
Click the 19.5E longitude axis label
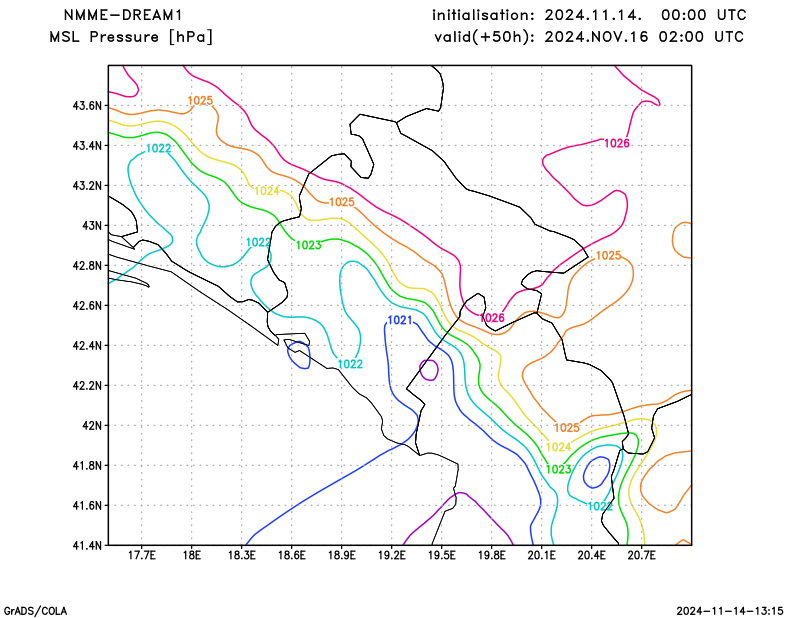point(441,555)
